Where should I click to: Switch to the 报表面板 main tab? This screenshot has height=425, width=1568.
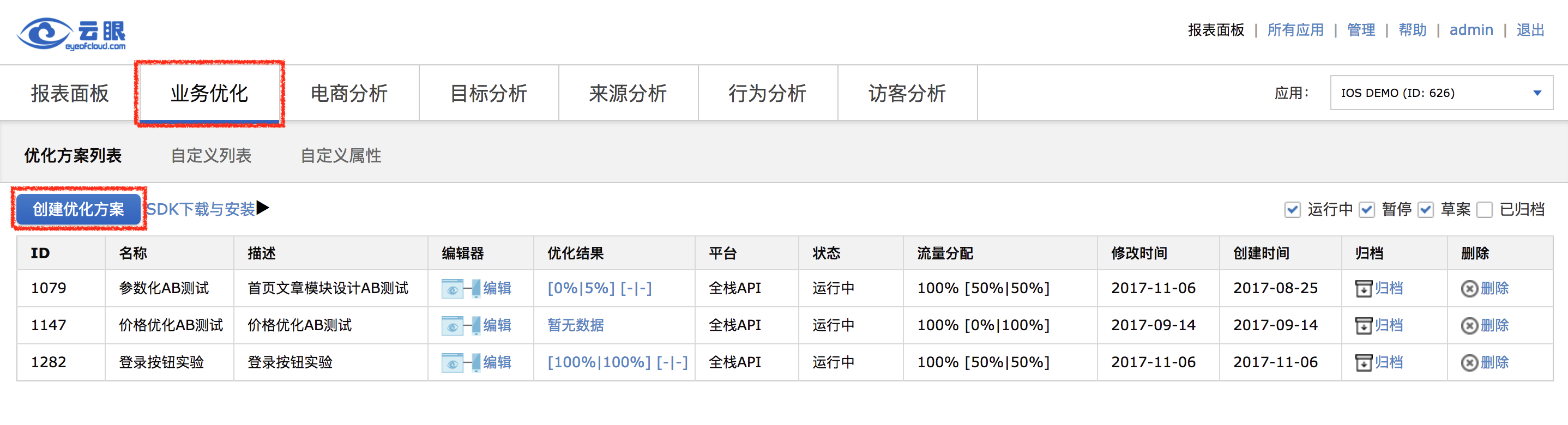click(x=70, y=93)
